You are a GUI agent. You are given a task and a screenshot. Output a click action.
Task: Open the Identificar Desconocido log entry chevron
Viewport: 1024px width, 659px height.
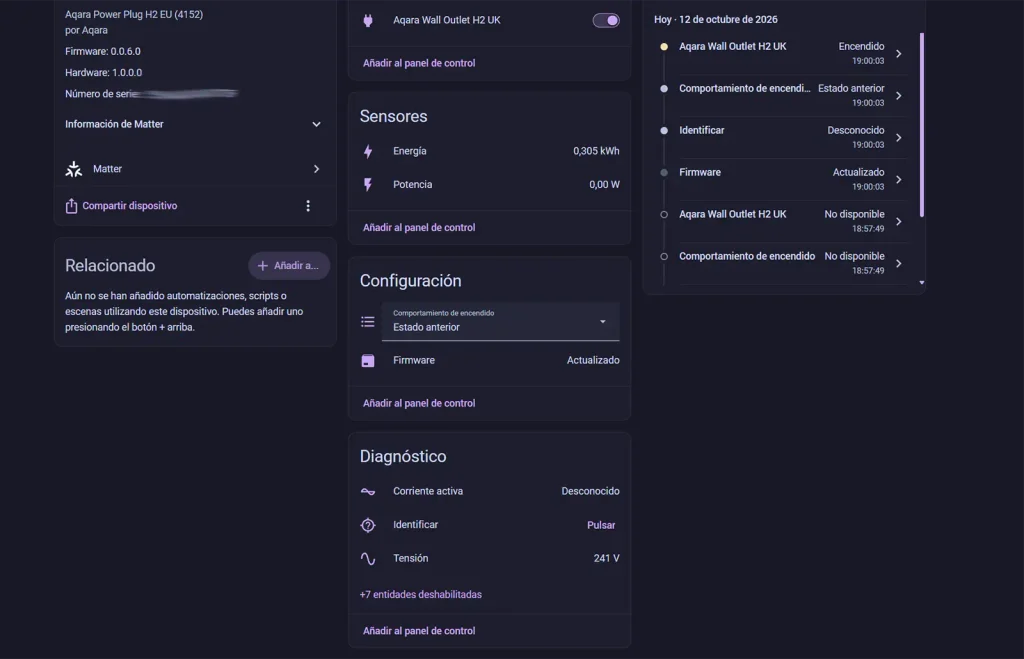point(899,138)
